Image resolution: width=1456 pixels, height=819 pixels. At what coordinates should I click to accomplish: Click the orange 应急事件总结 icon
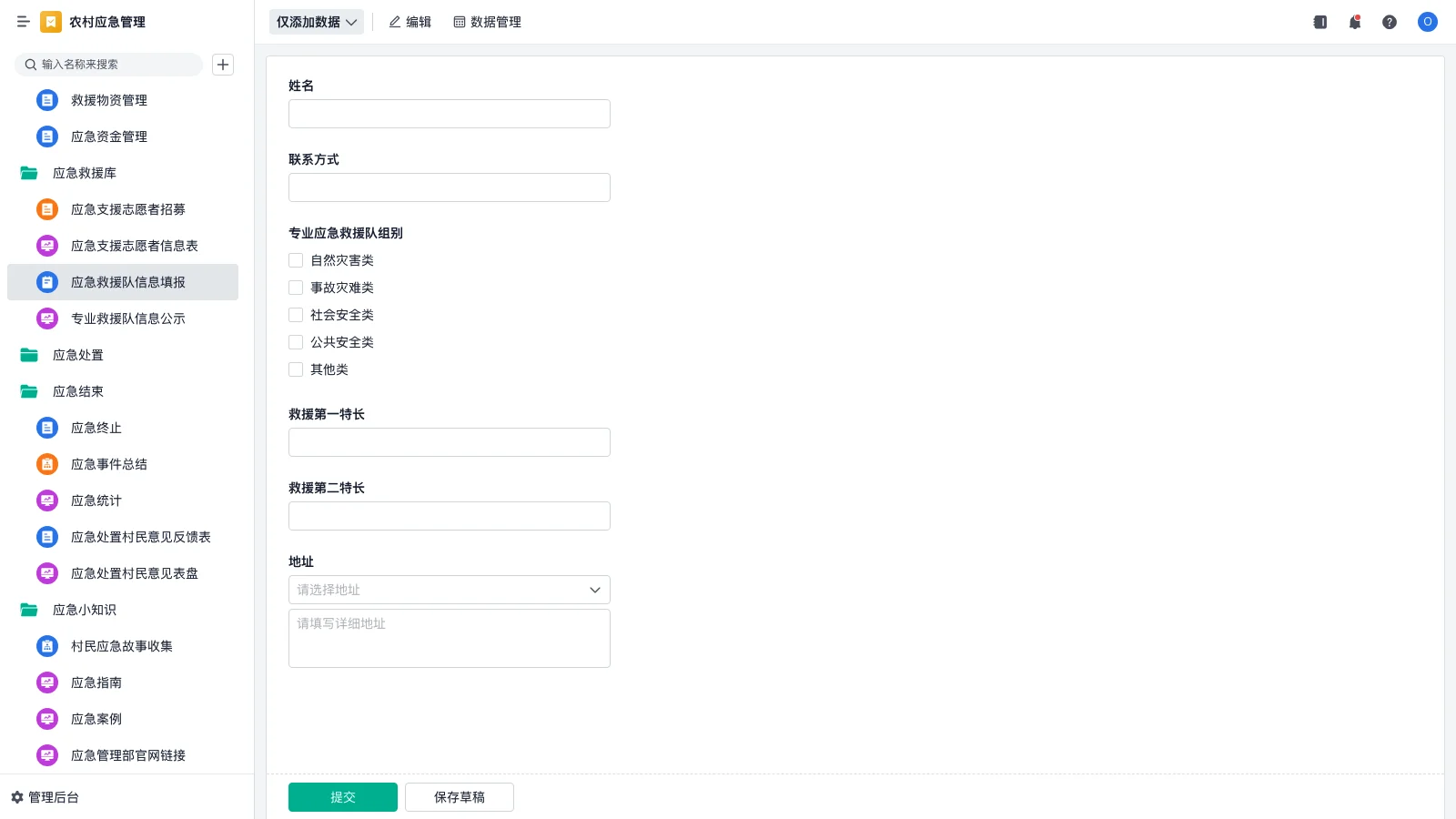pyautogui.click(x=47, y=464)
